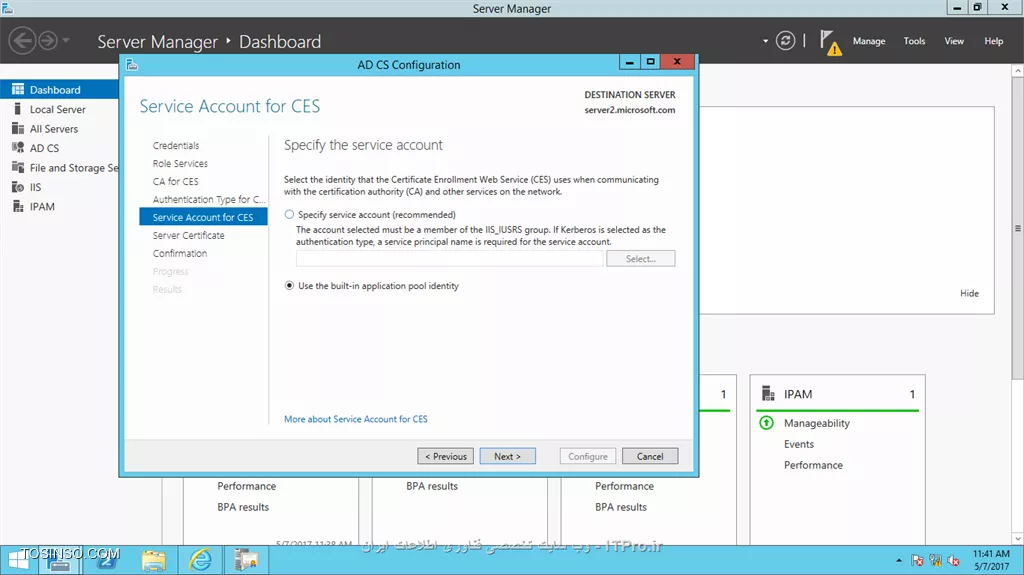Image resolution: width=1024 pixels, height=575 pixels.
Task: Open BPA results below the dialog's left edge
Action: (x=243, y=506)
